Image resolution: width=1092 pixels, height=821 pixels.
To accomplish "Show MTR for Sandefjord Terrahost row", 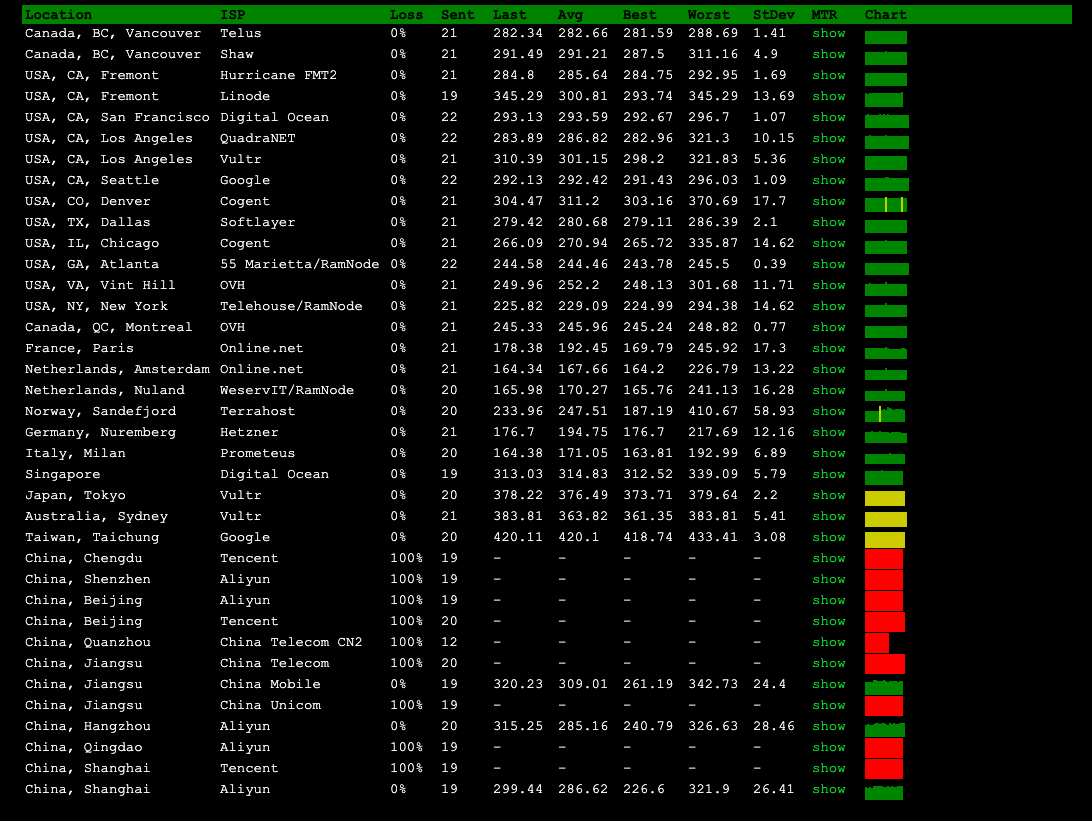I will tap(829, 411).
